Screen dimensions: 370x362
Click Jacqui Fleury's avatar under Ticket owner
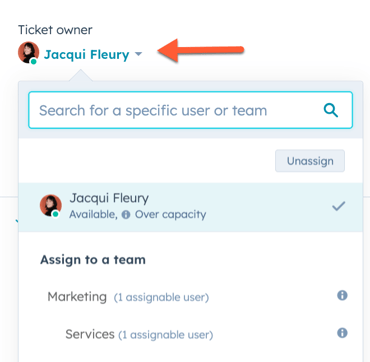tap(29, 53)
